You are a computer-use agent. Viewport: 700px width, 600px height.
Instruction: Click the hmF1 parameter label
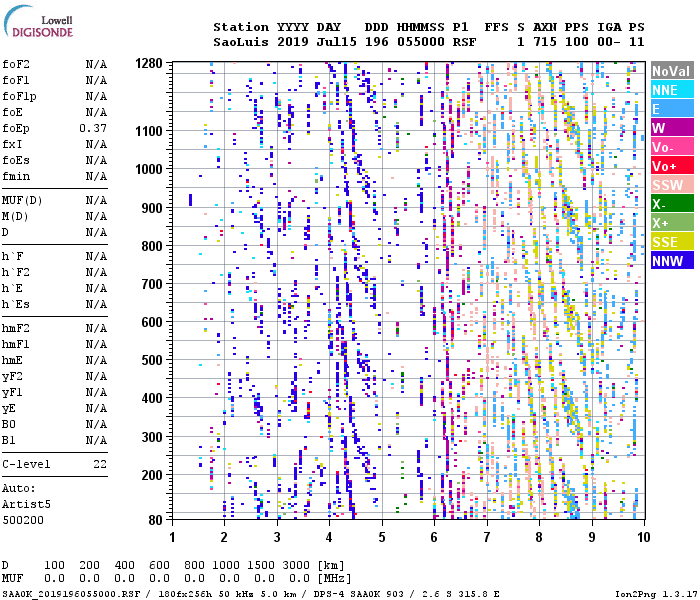[x=16, y=344]
